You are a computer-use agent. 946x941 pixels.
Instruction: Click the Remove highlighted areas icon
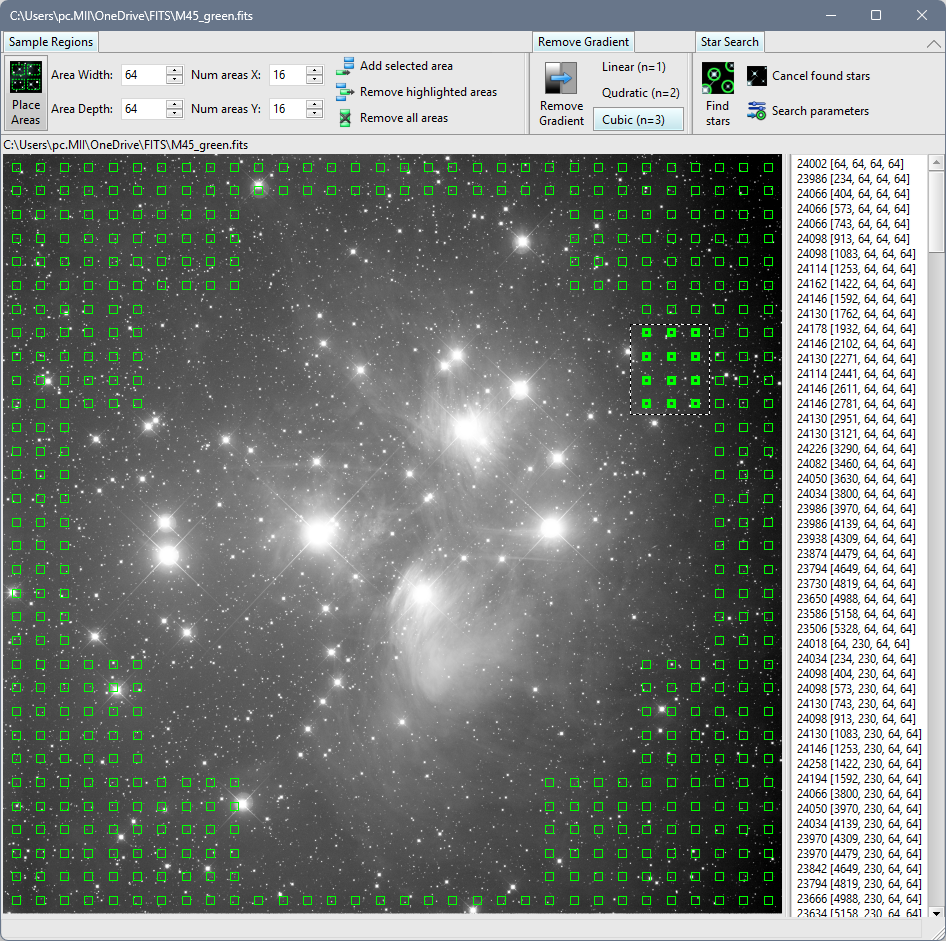[345, 92]
